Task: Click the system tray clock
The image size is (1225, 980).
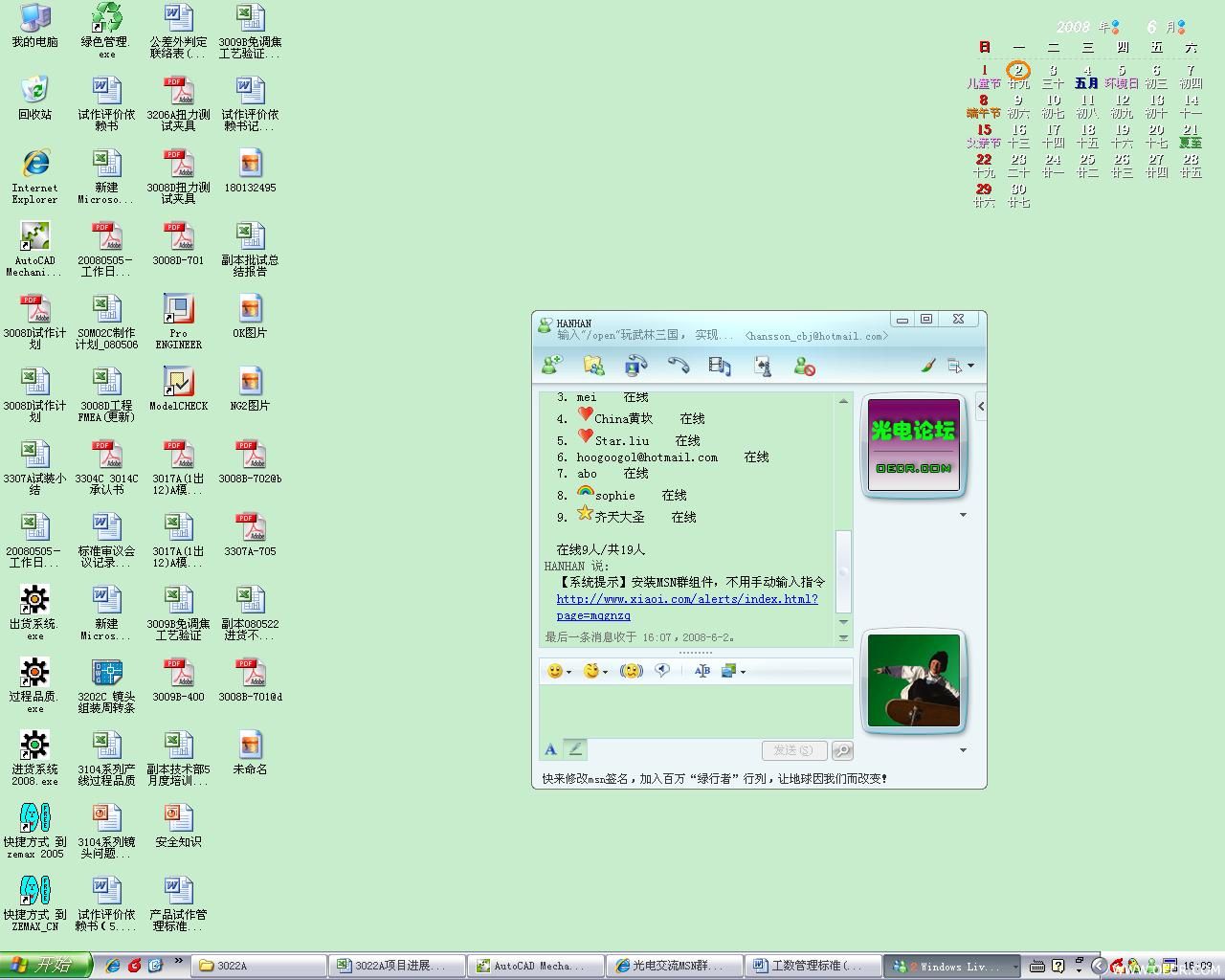Action: [1198, 966]
